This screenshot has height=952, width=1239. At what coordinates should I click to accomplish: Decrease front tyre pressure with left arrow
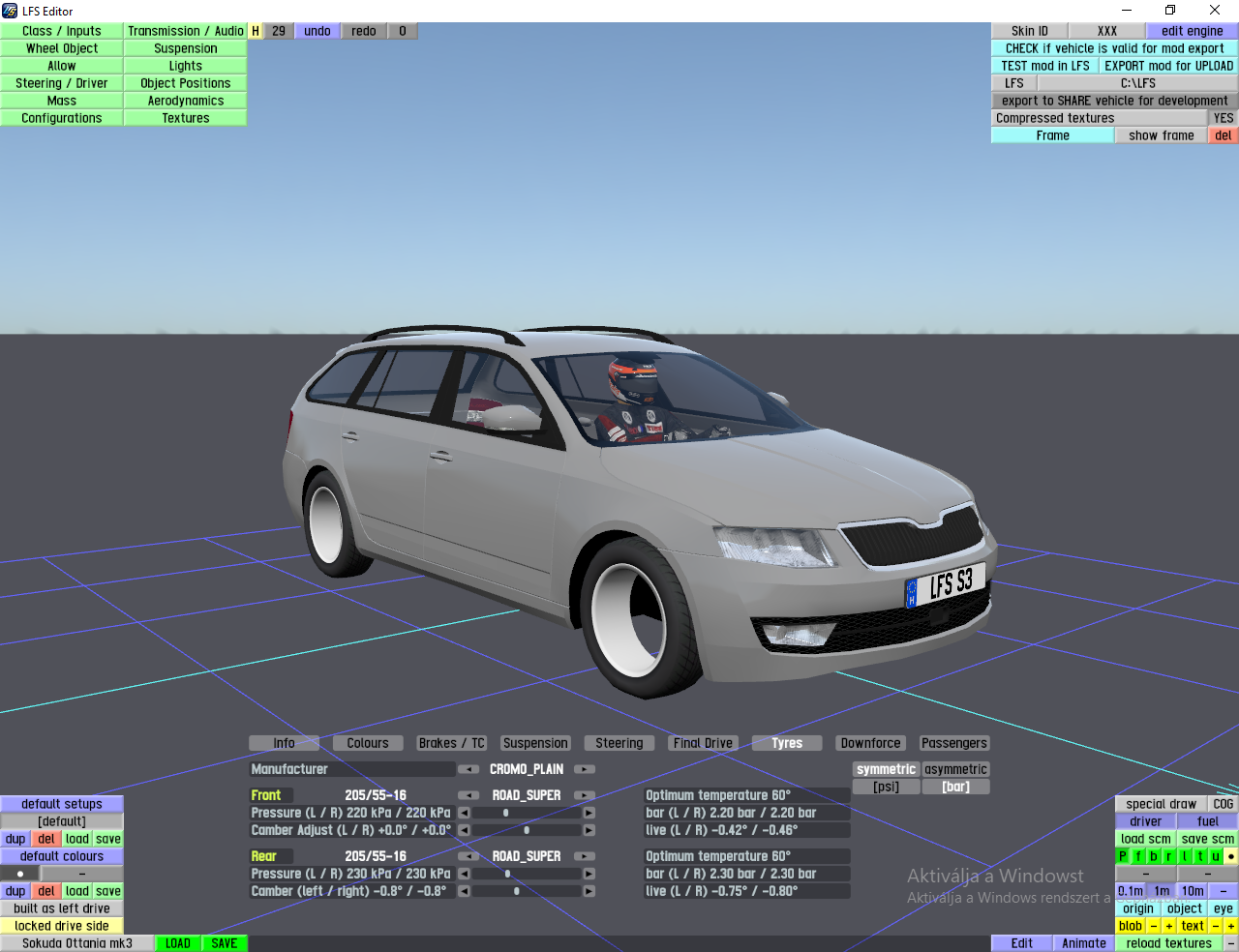[465, 813]
